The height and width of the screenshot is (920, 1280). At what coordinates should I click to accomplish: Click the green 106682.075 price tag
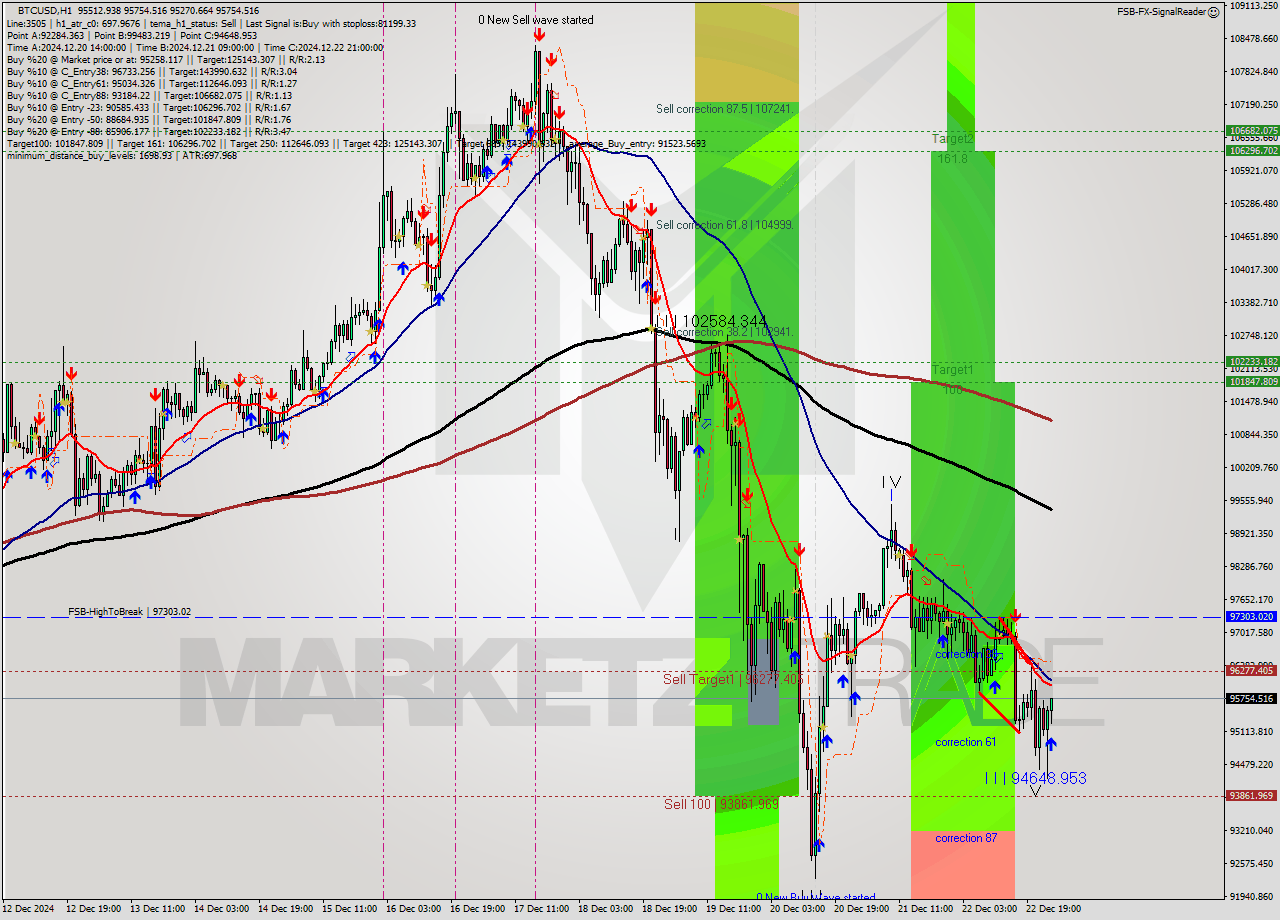click(x=1252, y=131)
